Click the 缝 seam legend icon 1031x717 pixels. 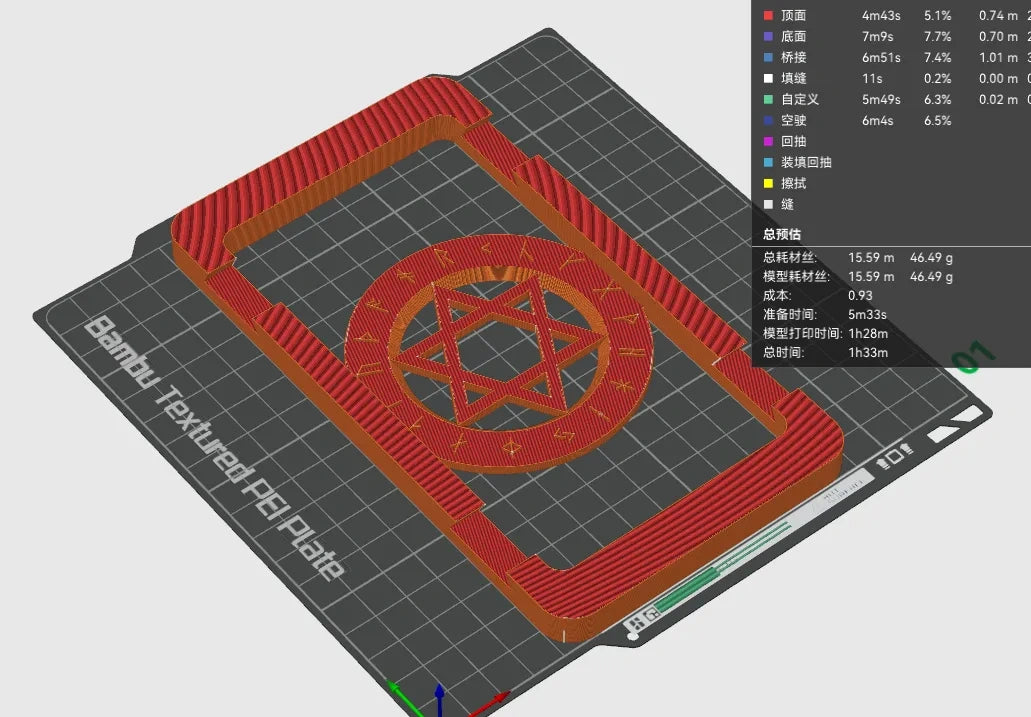768,205
